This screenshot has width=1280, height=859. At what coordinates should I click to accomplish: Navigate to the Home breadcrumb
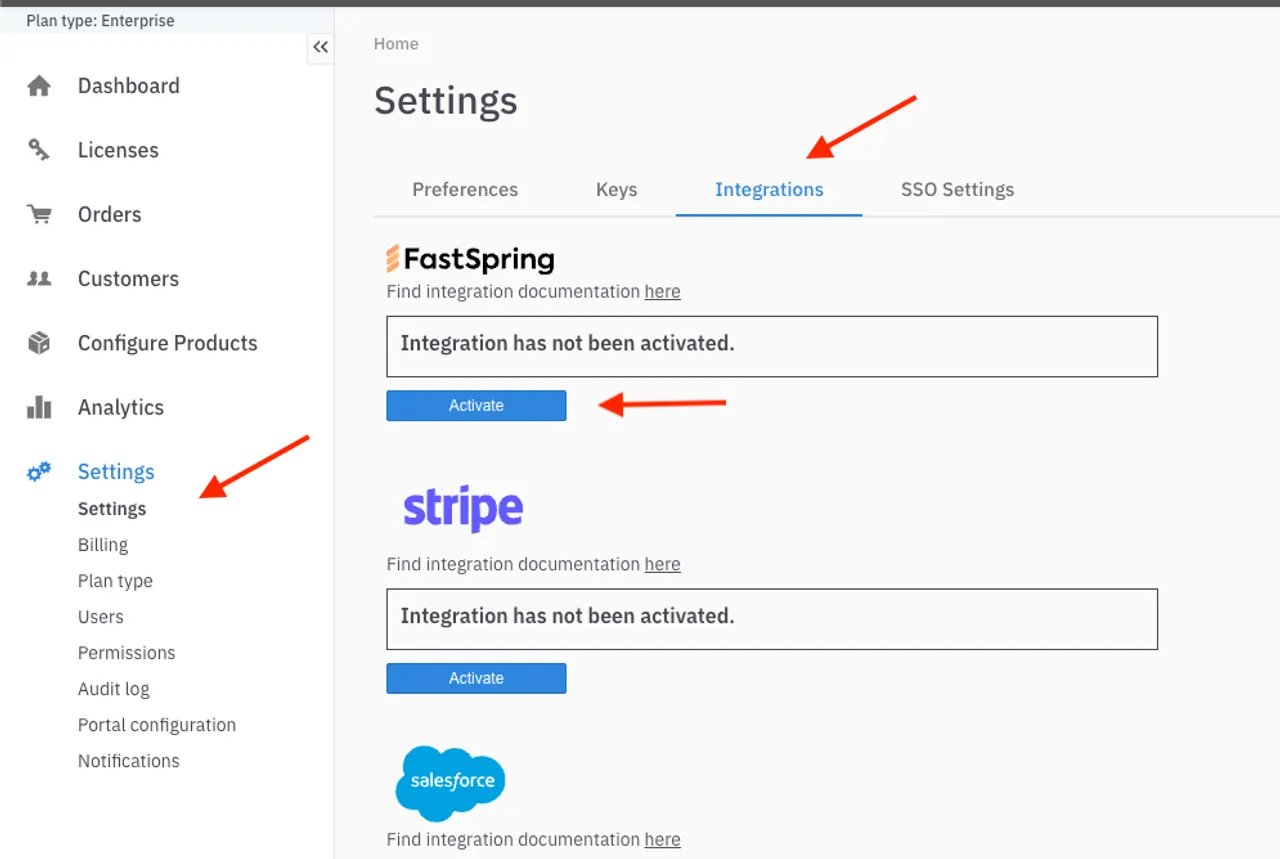[x=396, y=43]
